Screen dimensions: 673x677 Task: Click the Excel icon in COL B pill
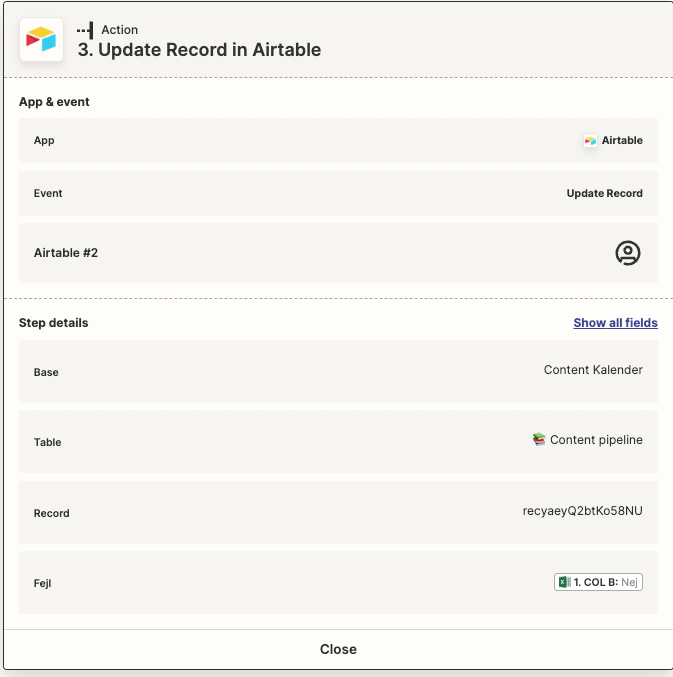(x=564, y=582)
